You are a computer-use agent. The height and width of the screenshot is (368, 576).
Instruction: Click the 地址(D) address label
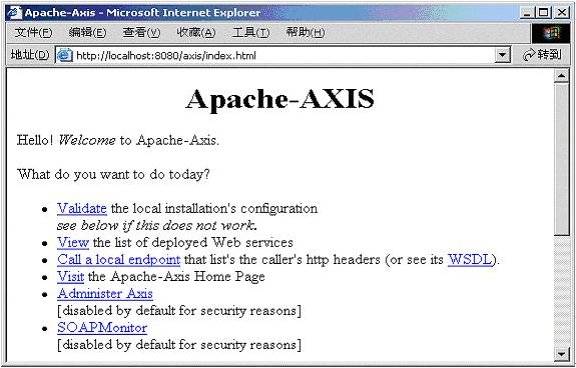(30, 55)
